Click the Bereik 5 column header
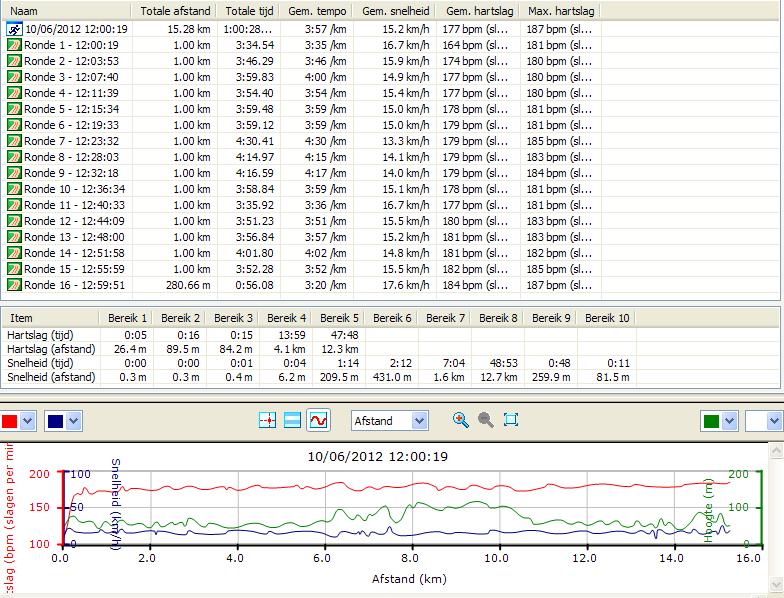The width and height of the screenshot is (784, 598). pyautogui.click(x=339, y=318)
